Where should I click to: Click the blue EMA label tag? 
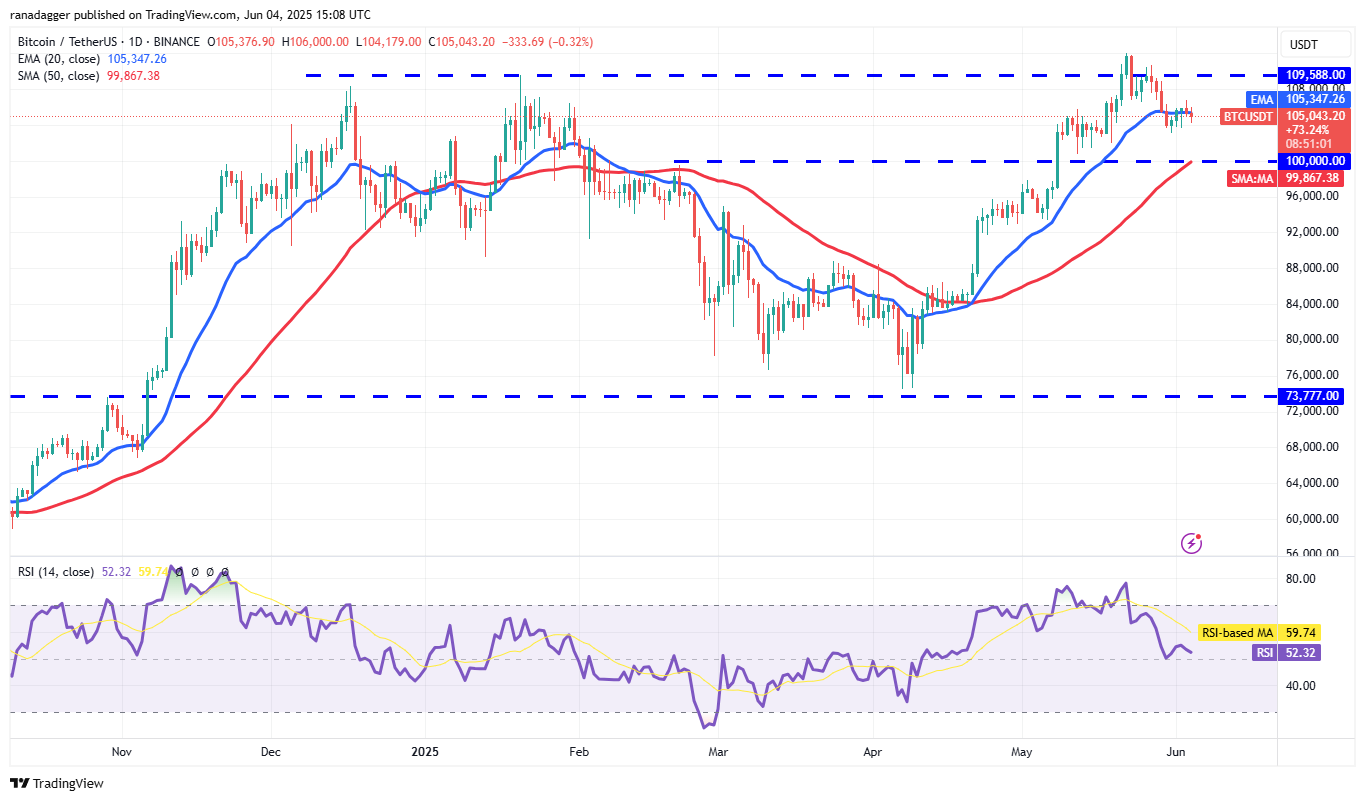point(1263,99)
